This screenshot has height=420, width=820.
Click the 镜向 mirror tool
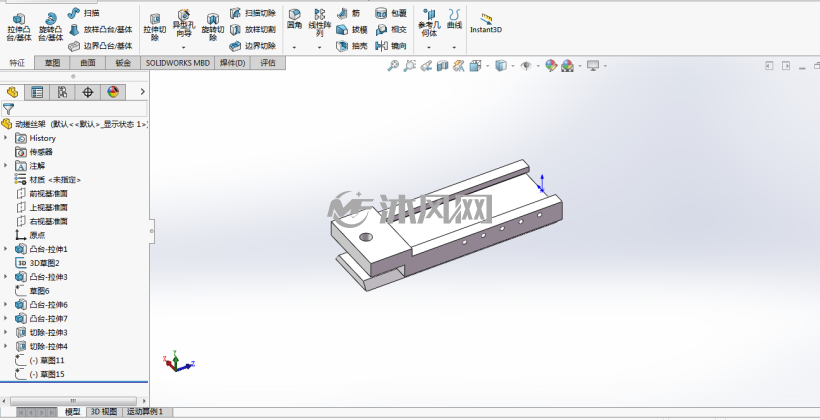[391, 46]
